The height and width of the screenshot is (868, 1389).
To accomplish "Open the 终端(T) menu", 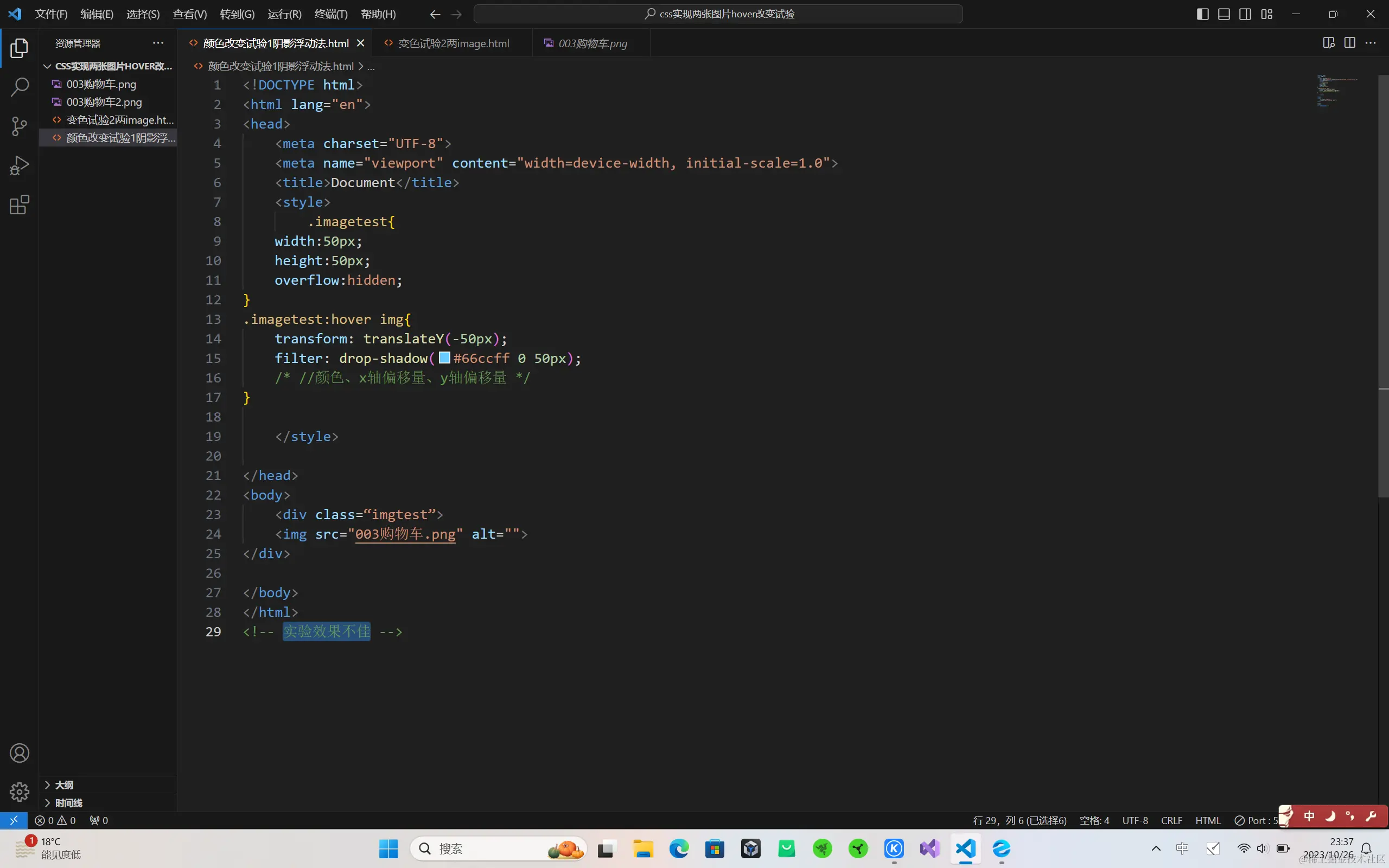I will pyautogui.click(x=330, y=14).
